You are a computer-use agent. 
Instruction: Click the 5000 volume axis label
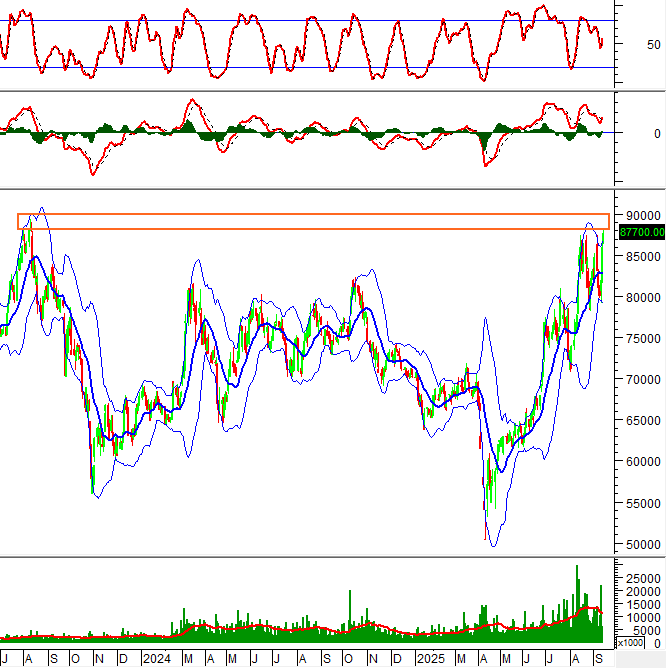click(x=646, y=630)
